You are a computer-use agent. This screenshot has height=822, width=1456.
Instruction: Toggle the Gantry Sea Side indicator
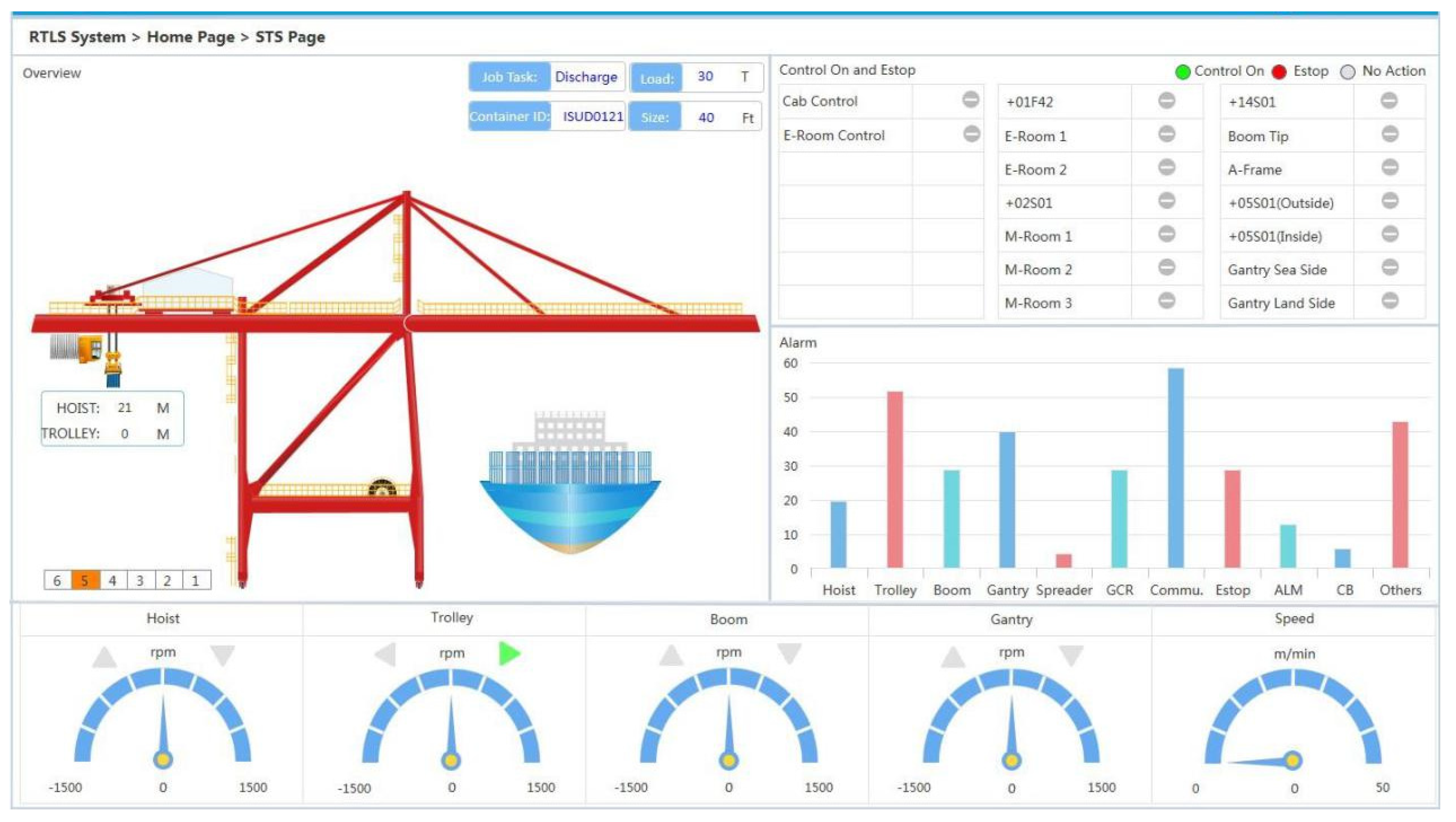(1390, 268)
